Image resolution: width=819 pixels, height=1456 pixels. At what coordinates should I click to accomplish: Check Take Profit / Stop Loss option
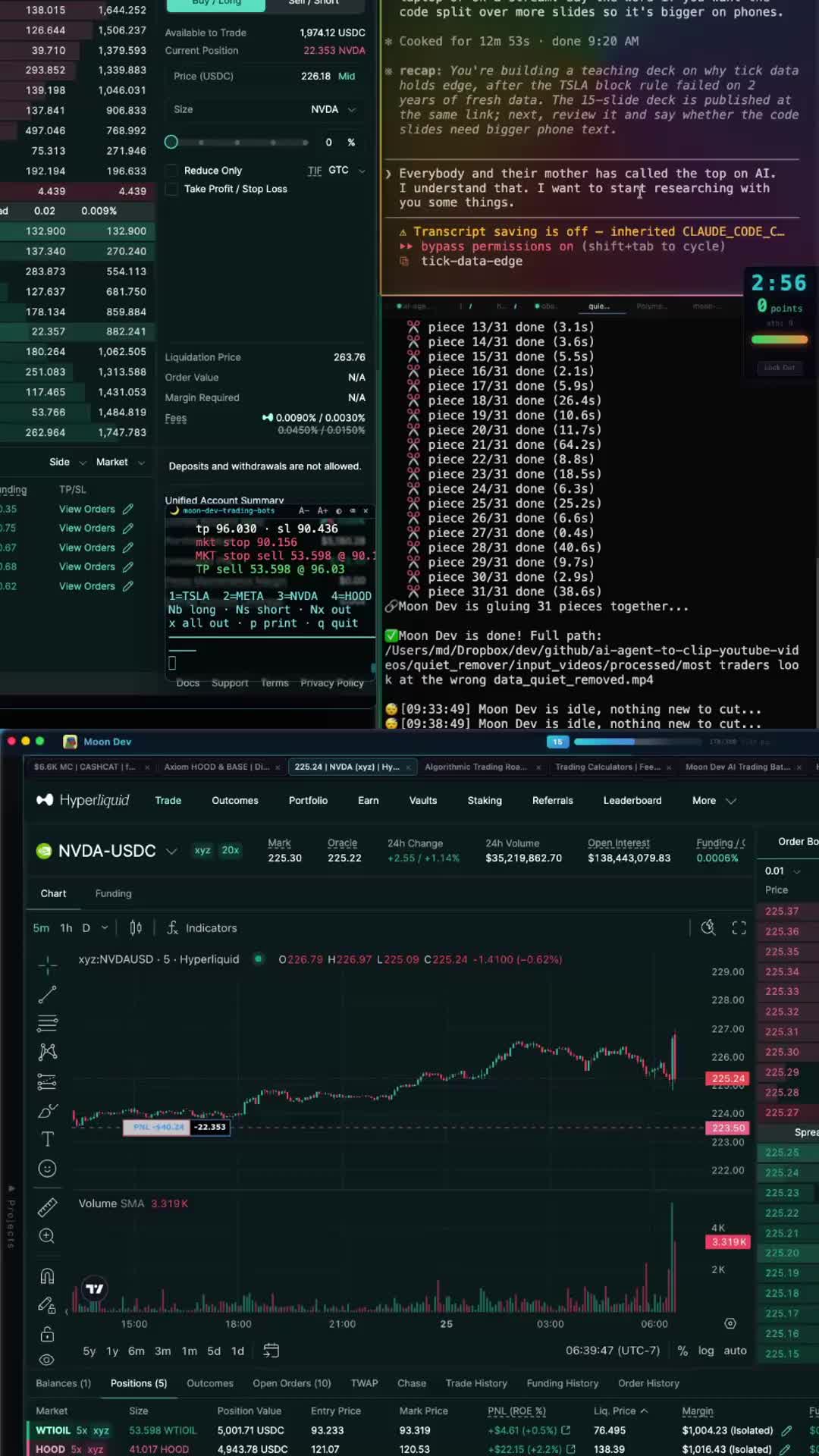[x=171, y=189]
